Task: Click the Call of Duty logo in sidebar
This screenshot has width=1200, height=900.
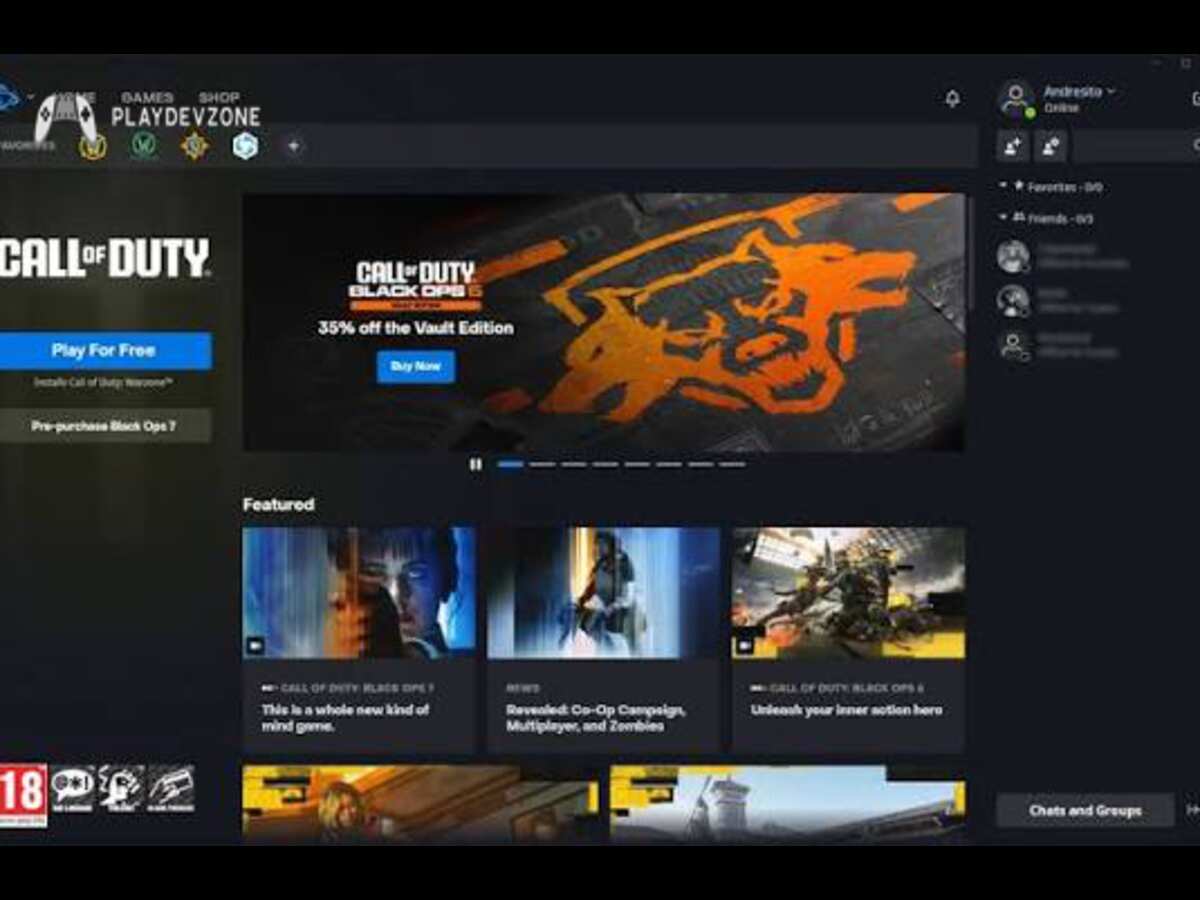Action: click(104, 258)
